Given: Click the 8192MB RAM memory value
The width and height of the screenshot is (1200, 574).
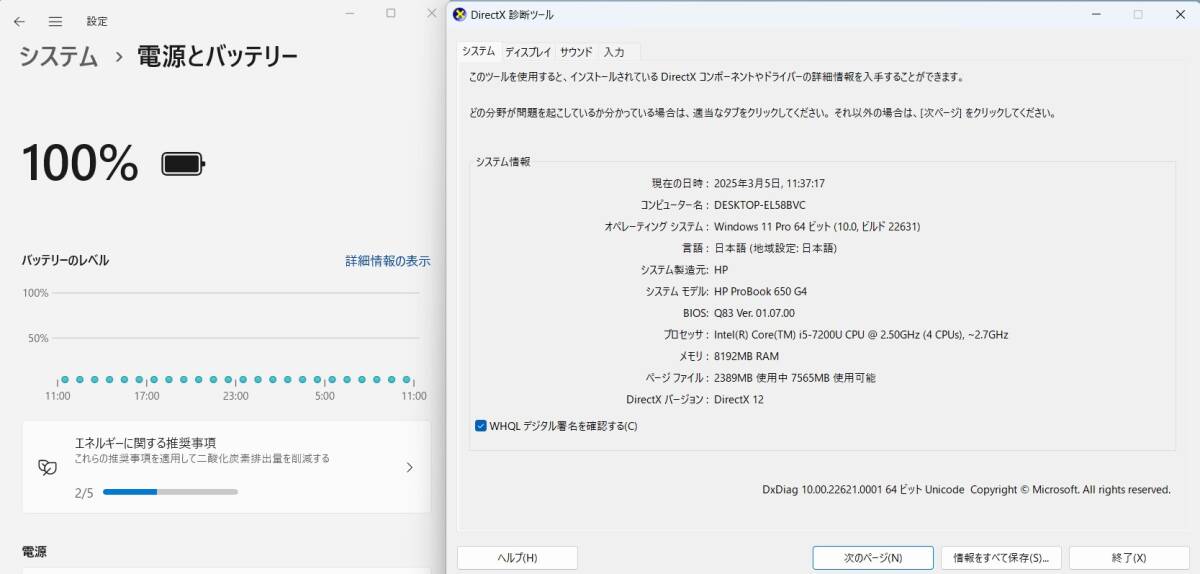Looking at the screenshot, I should tap(746, 356).
